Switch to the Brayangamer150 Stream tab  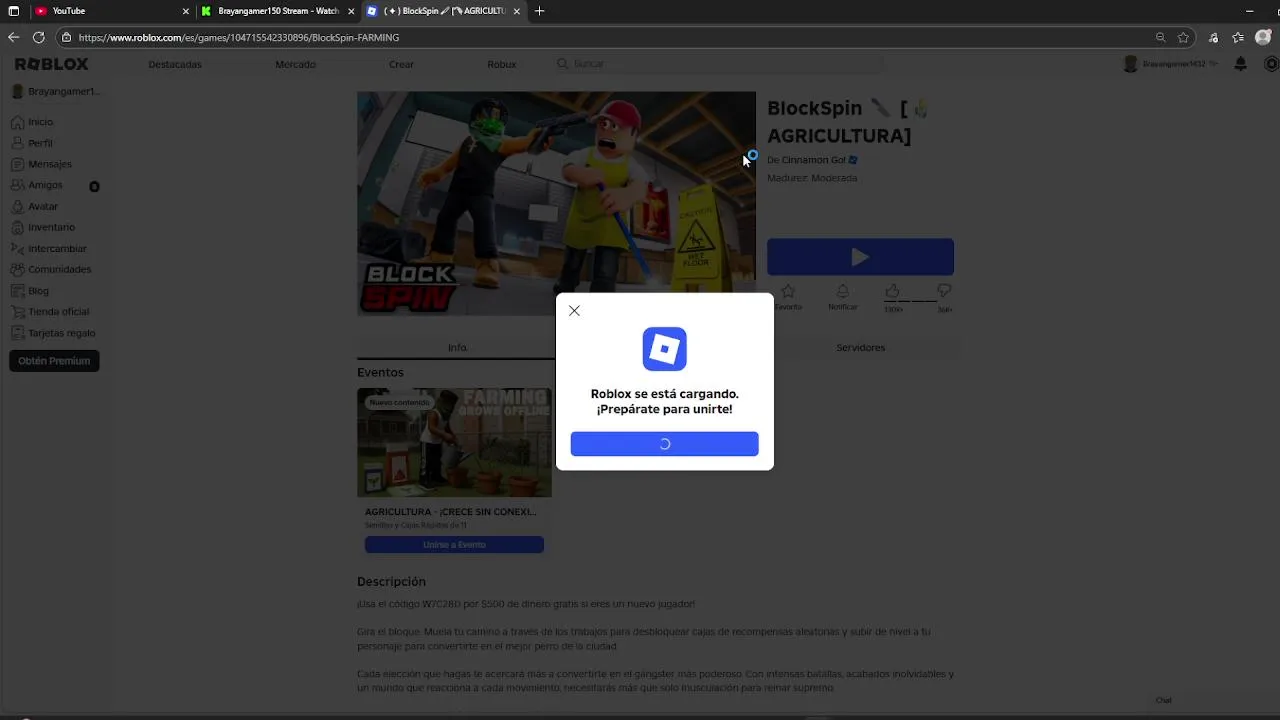tap(278, 11)
